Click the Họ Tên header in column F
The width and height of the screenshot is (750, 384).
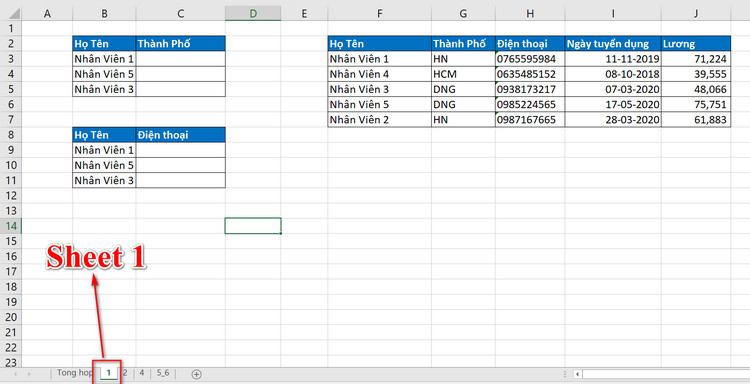tap(379, 44)
